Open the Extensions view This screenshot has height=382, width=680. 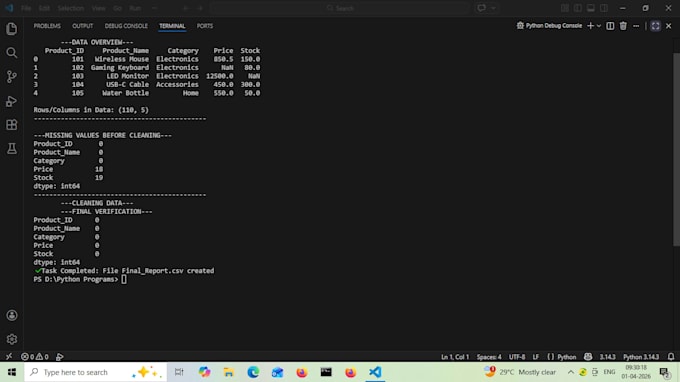12,125
